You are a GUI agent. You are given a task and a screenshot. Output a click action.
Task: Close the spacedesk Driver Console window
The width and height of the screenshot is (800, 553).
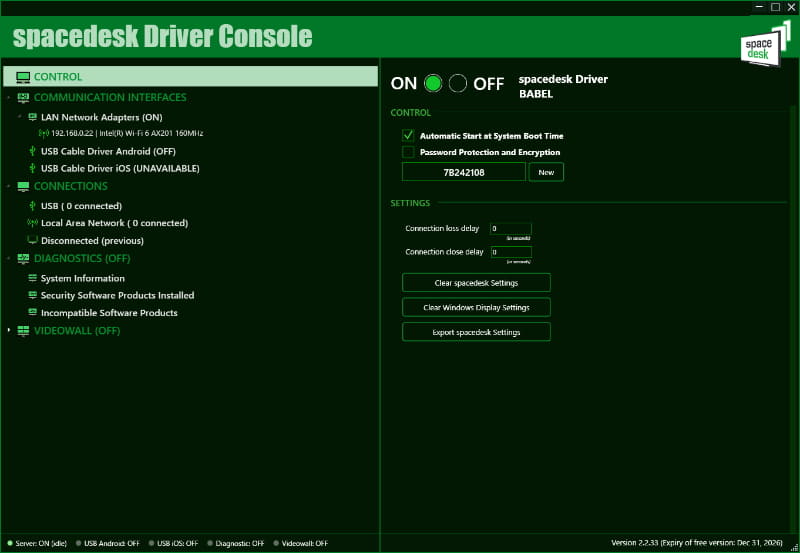[792, 7]
